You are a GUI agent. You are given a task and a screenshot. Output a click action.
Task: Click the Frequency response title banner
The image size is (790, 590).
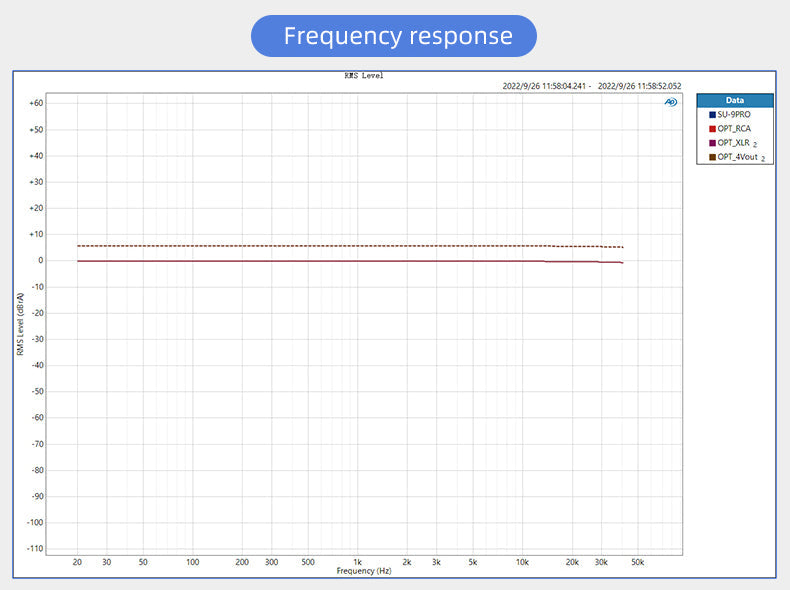[394, 36]
